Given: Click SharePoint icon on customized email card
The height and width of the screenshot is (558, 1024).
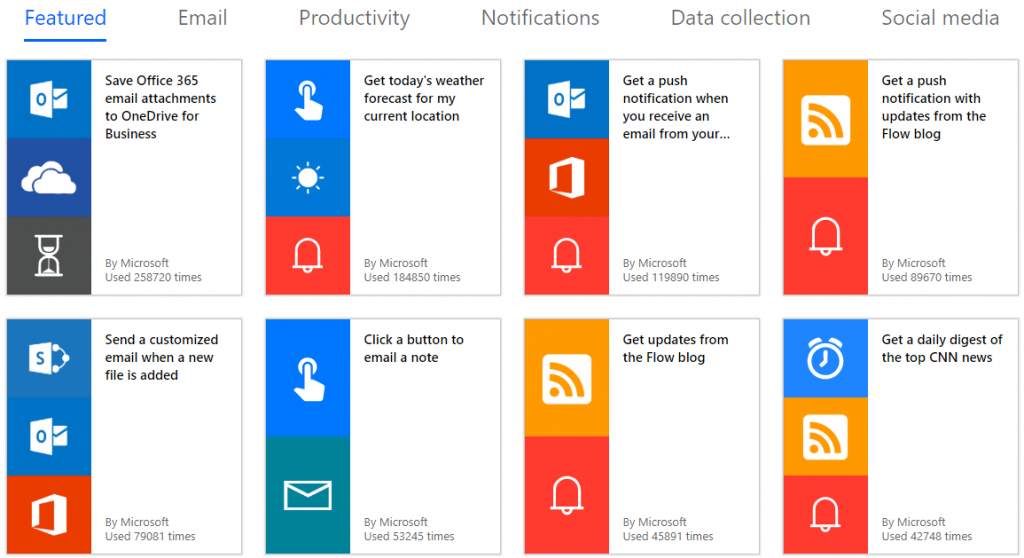Looking at the screenshot, I should tap(49, 358).
